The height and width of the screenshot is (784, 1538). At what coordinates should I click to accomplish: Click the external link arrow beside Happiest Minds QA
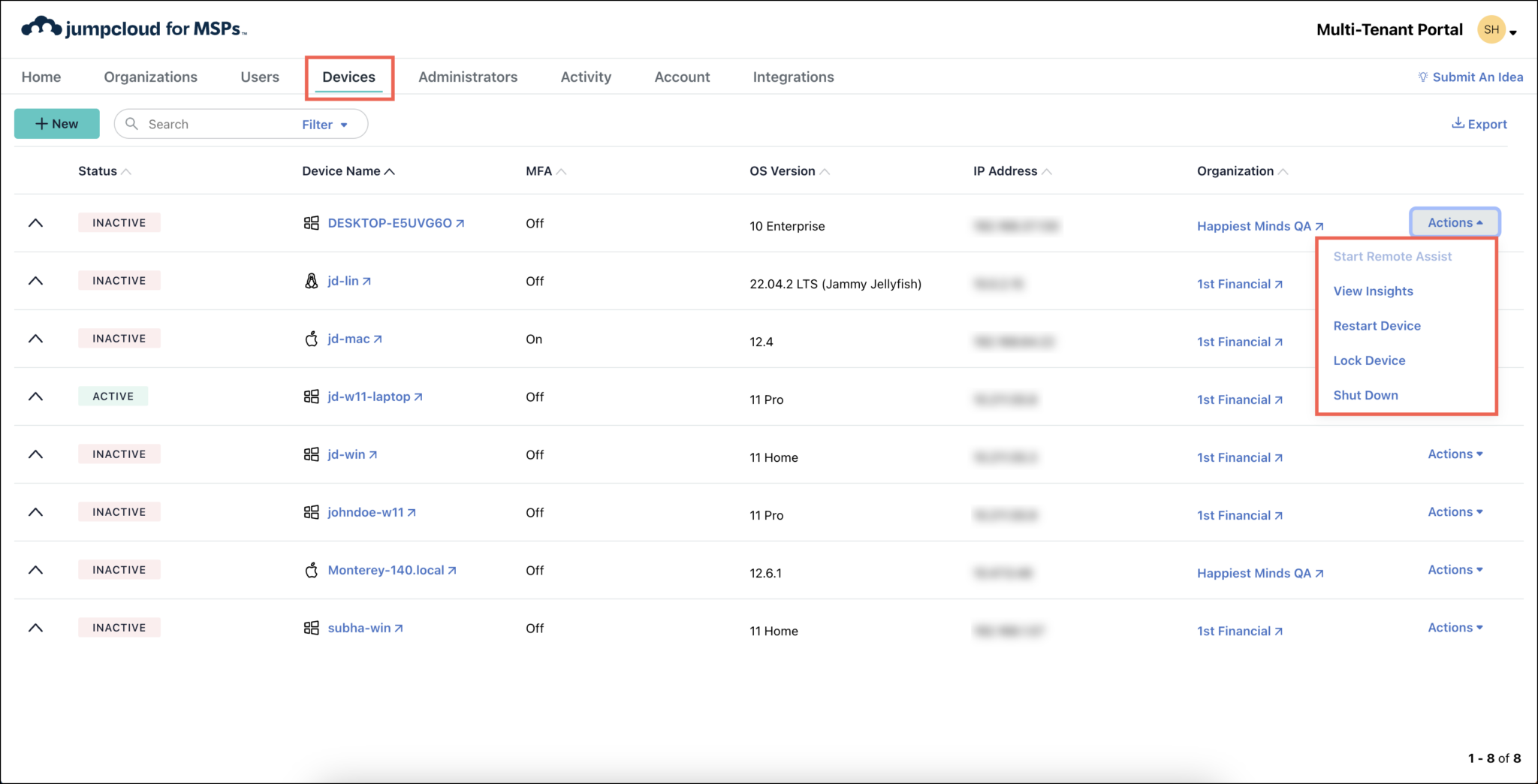pyautogui.click(x=1319, y=225)
